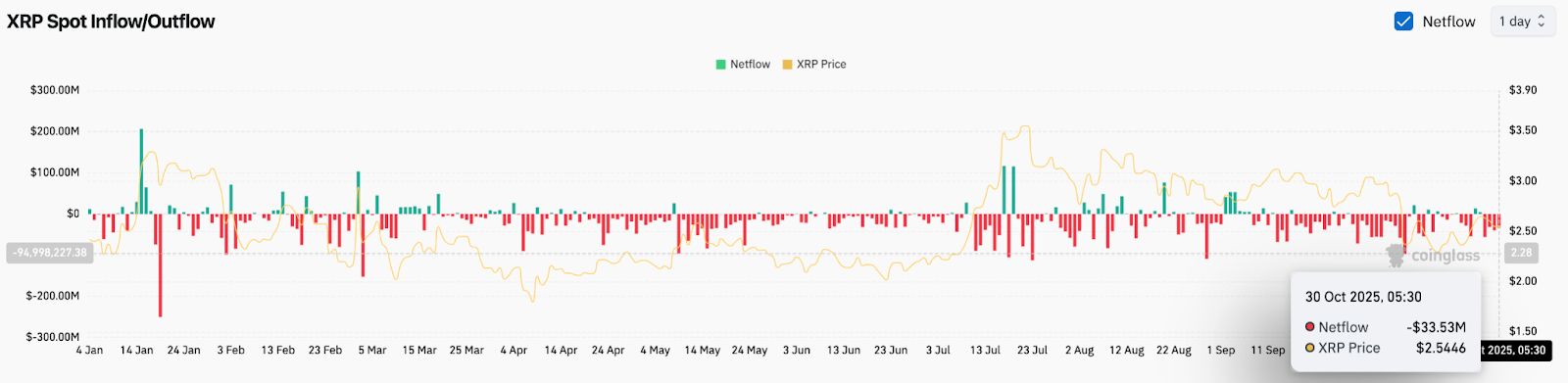Click the 3 Feb date label
Viewport: 1568px width, 383px height.
click(231, 350)
